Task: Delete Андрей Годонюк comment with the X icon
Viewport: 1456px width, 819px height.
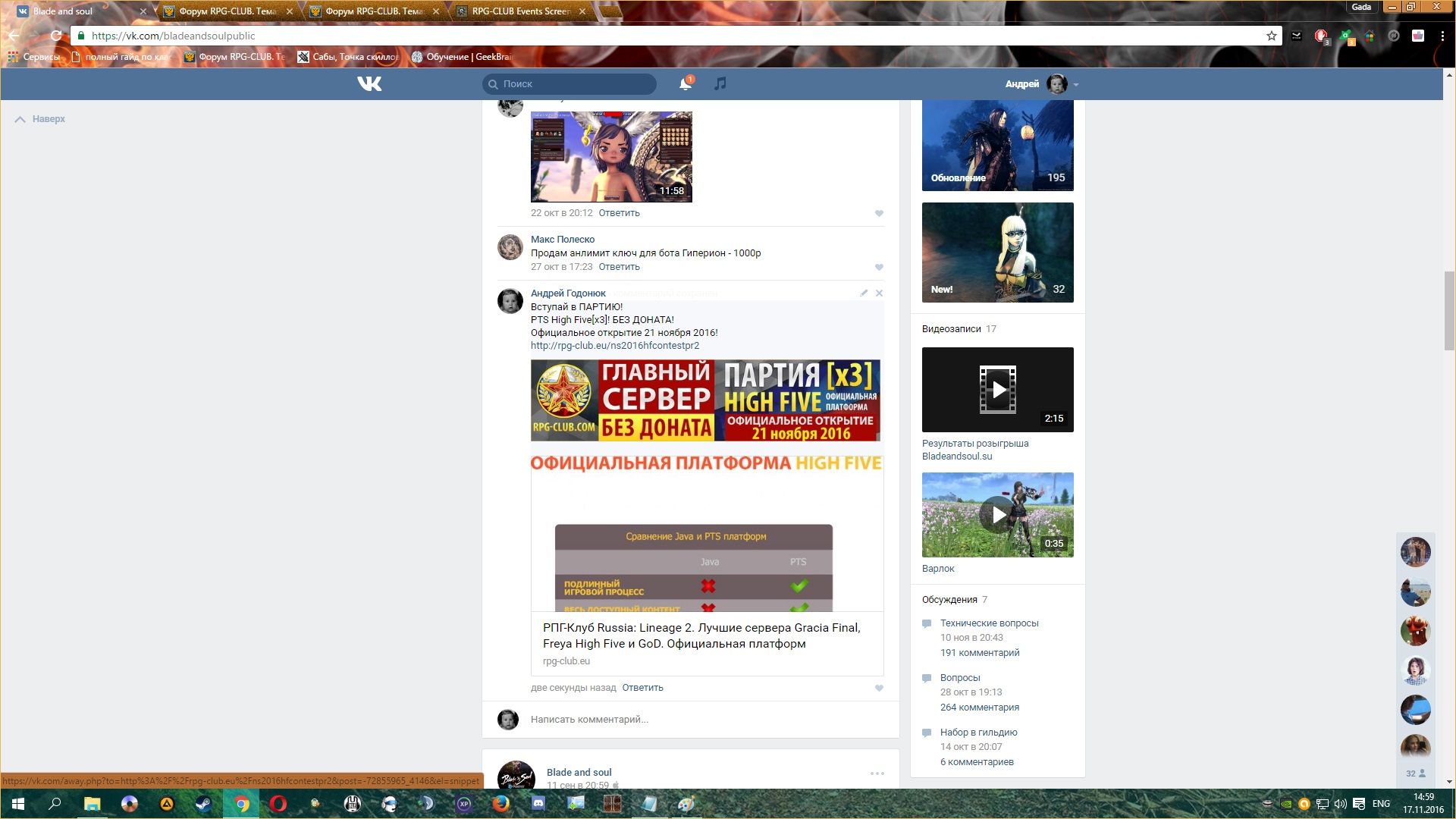Action: (879, 293)
